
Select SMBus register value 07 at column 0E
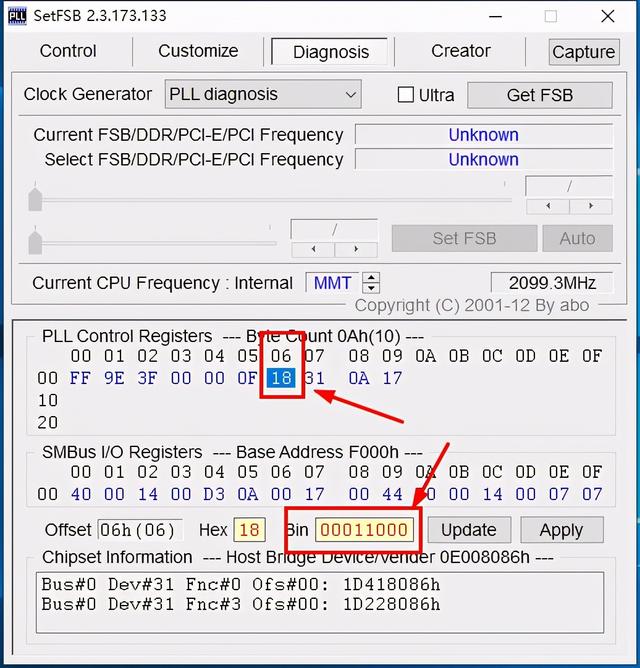pyautogui.click(x=559, y=494)
